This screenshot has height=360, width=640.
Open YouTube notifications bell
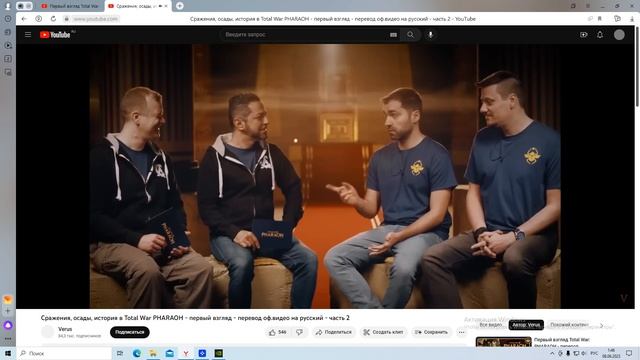click(600, 35)
